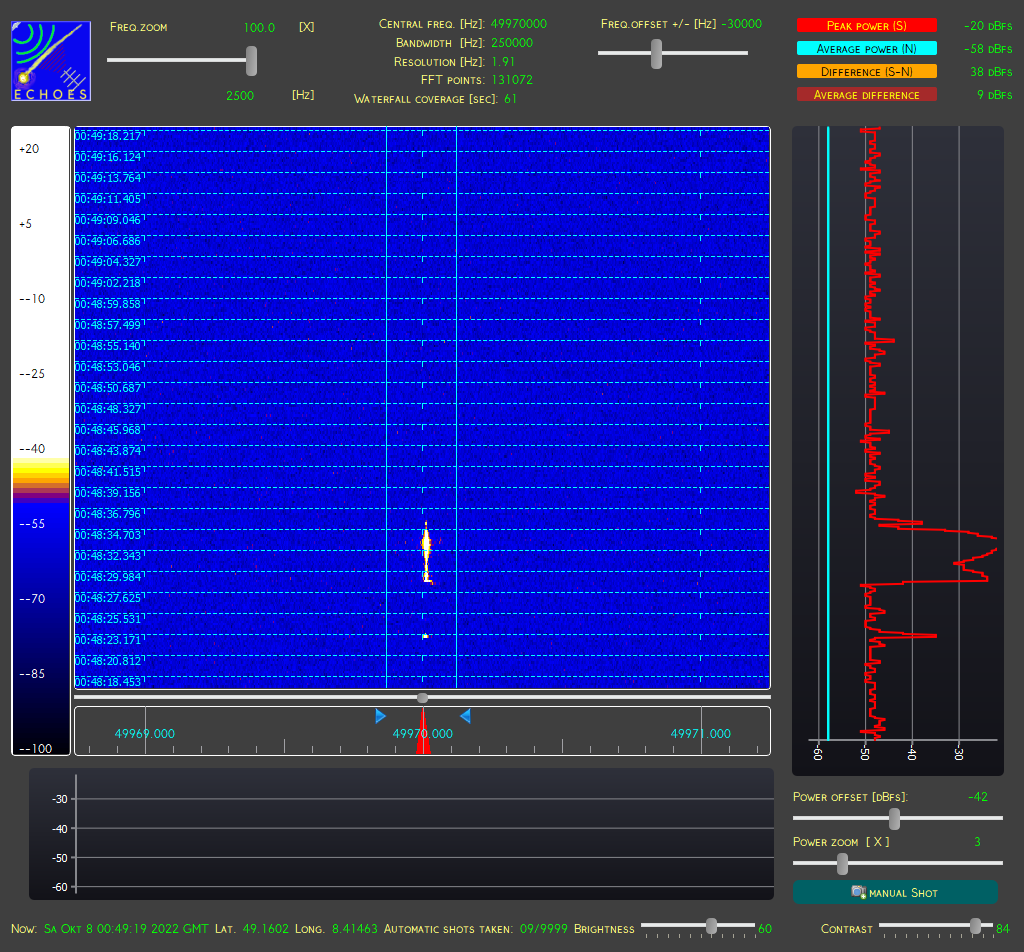Click the waterfall horizontal scrollbar handle
This screenshot has height=952, width=1024.
[423, 698]
